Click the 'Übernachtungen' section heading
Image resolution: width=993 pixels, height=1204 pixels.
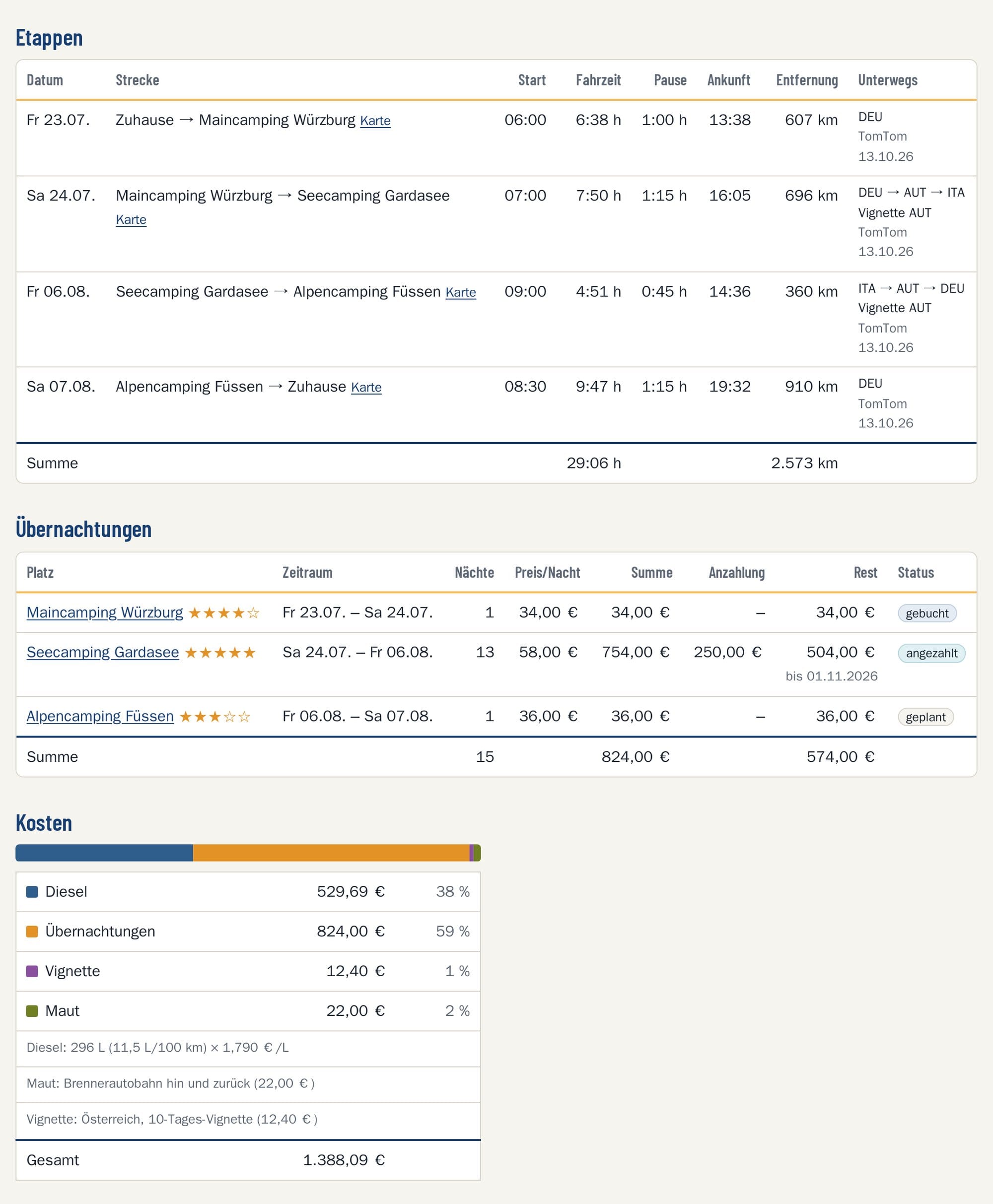click(83, 529)
